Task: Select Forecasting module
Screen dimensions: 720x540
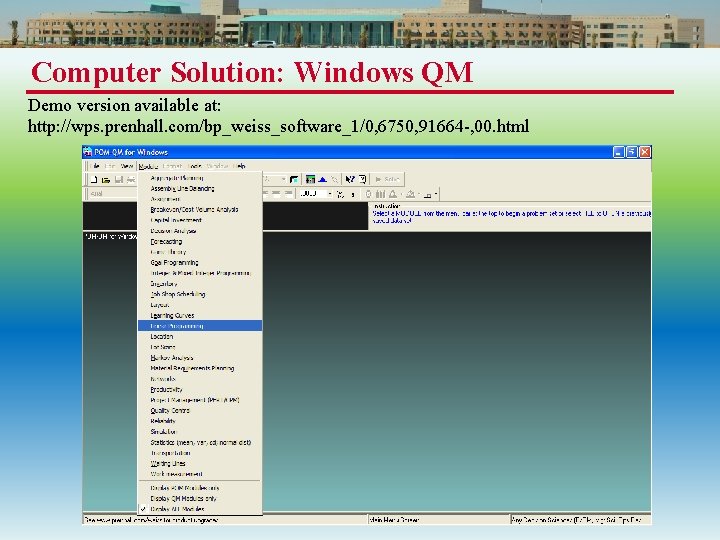Action: 200,242
